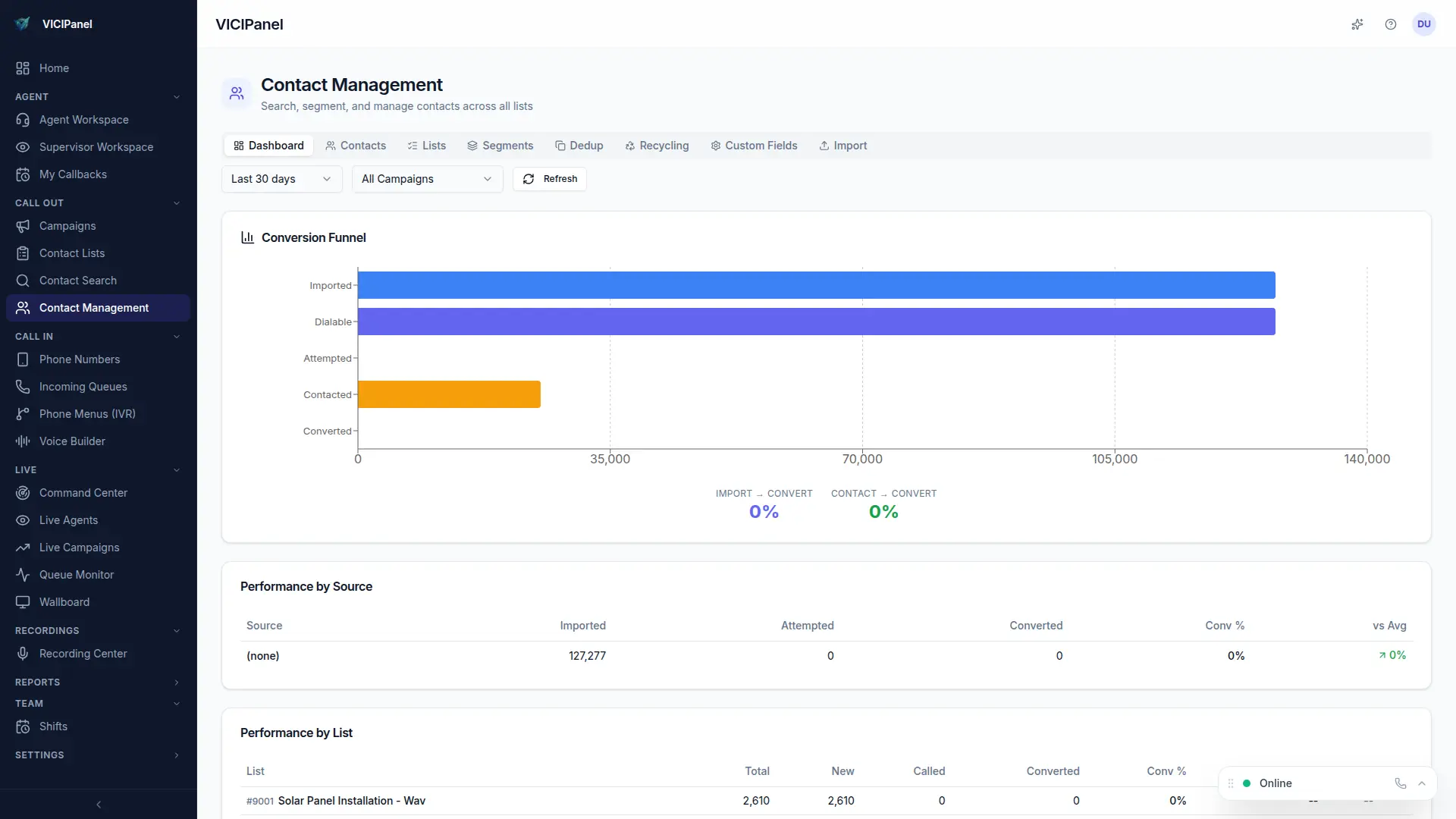
Task: Open the All Campaigns dropdown
Action: click(426, 179)
